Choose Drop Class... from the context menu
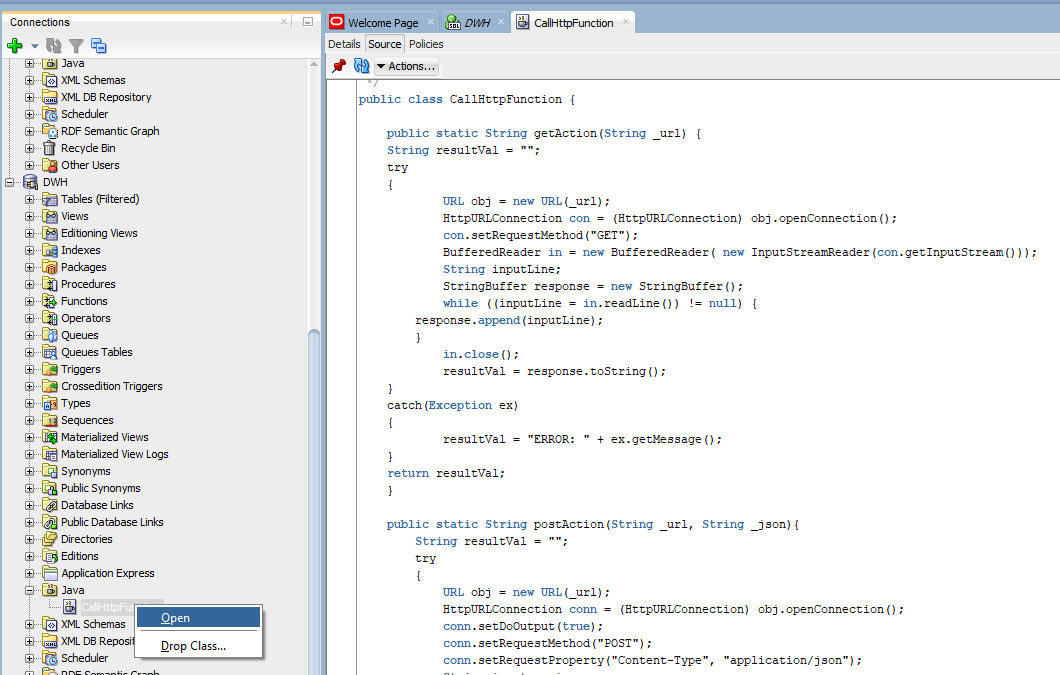 coord(198,646)
